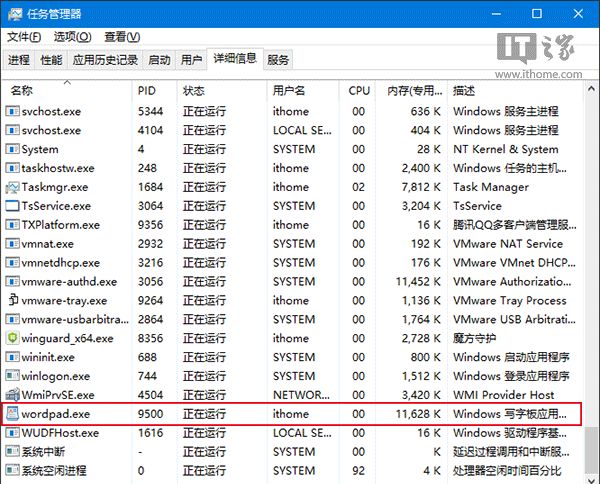Click the memory value 11,628 K

point(418,414)
